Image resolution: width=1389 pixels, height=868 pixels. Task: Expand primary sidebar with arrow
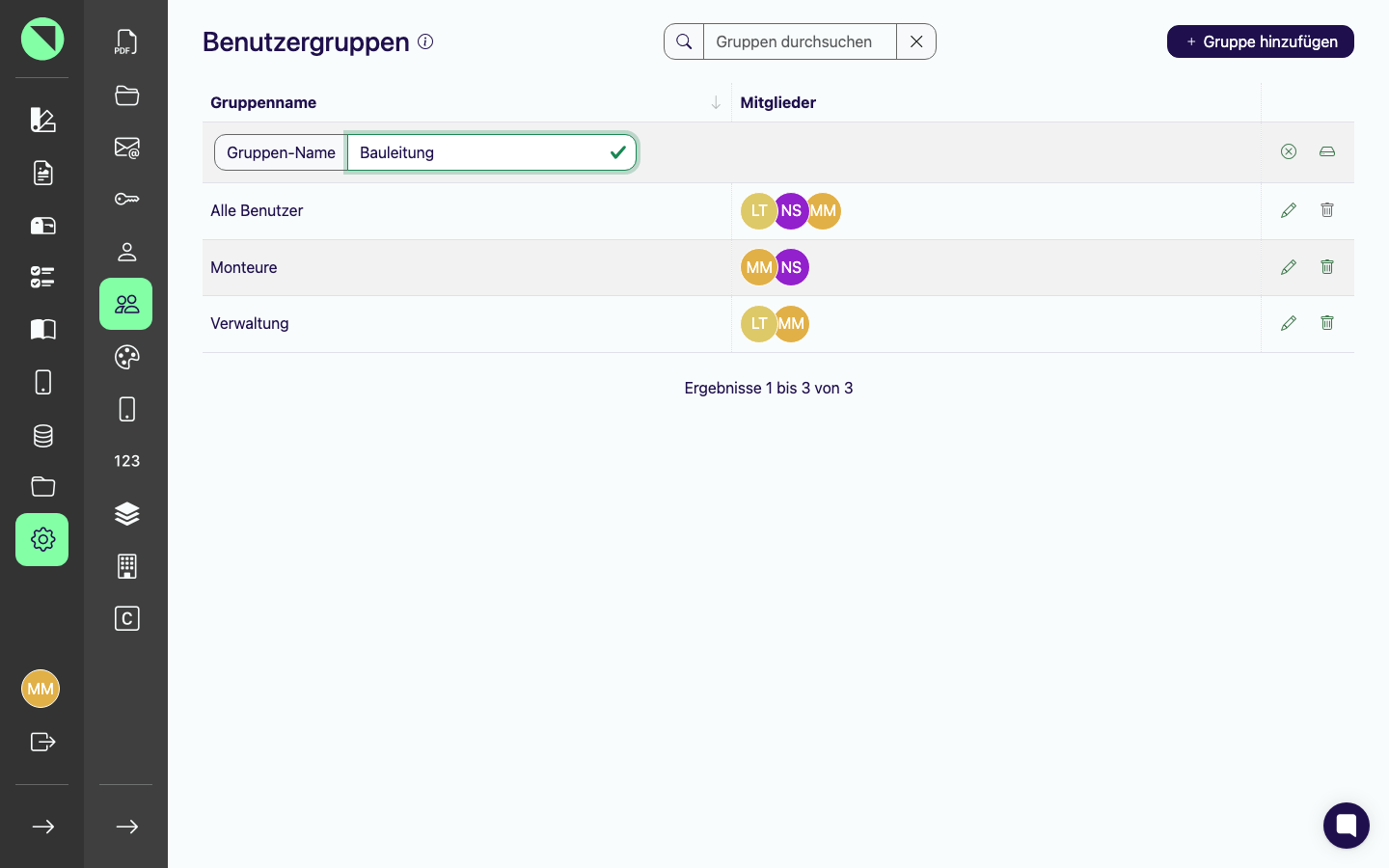[x=42, y=827]
